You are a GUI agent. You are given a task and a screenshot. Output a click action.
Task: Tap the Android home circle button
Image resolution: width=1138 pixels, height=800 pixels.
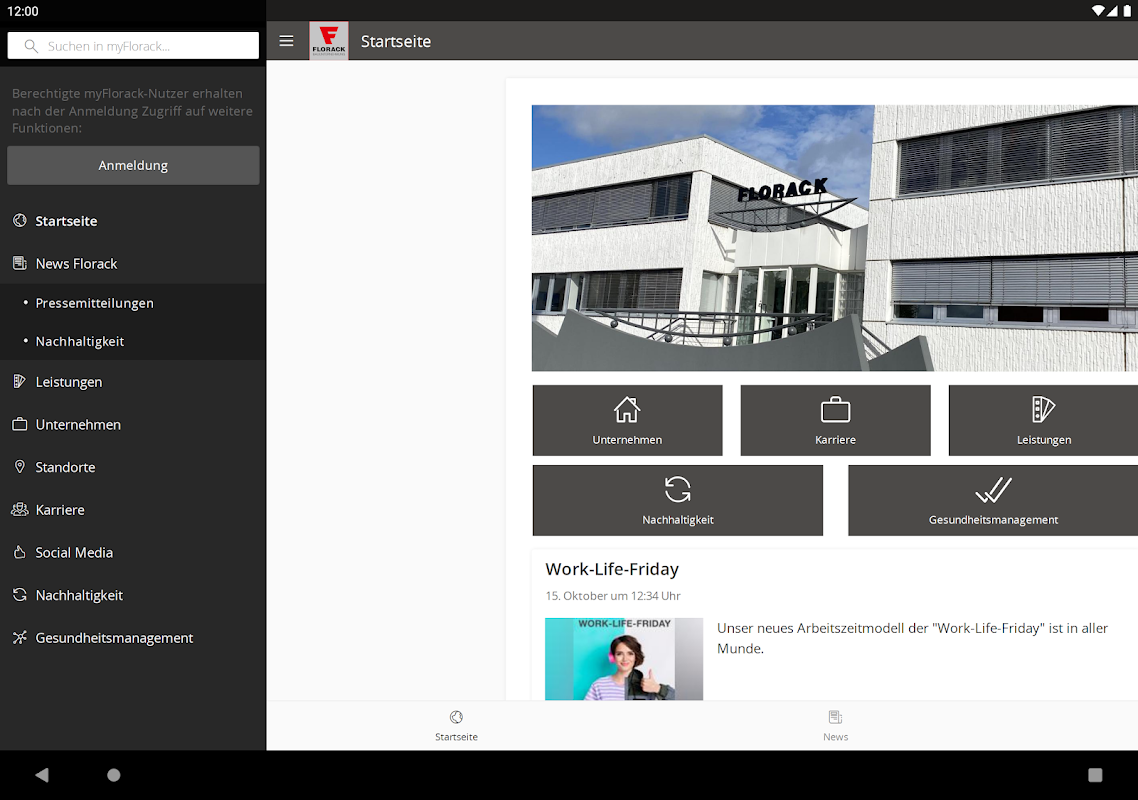coord(114,775)
